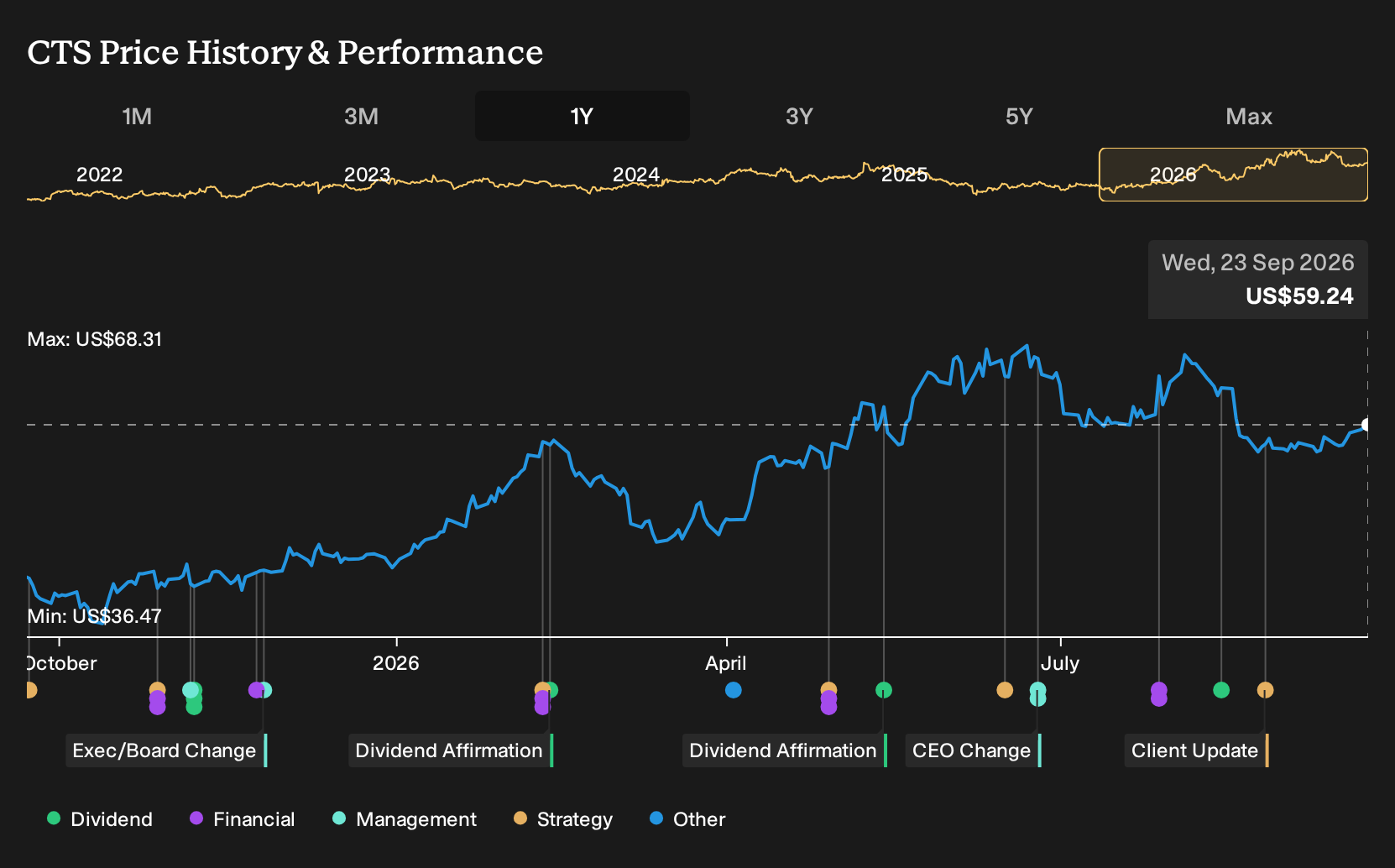The height and width of the screenshot is (868, 1395).
Task: Click 2023 on the overview mini chart
Action: (x=368, y=175)
